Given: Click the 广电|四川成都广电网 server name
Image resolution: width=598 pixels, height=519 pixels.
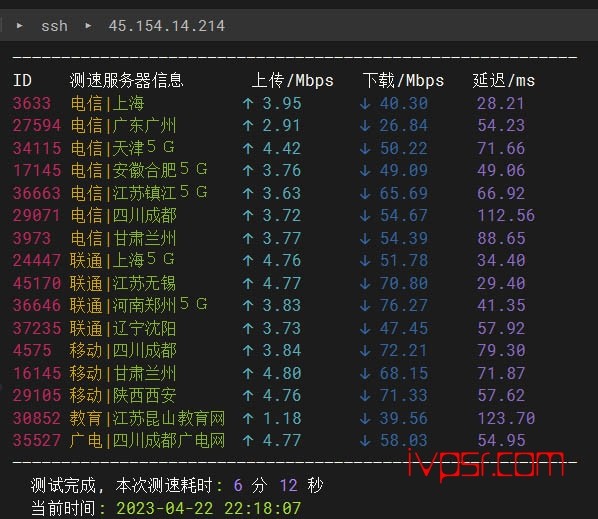Looking at the screenshot, I should pos(147,440).
